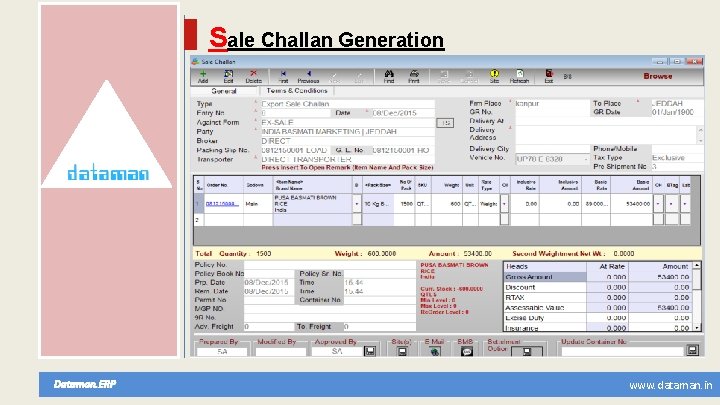Click the greyed Save toolbar icon

pyautogui.click(x=444, y=77)
